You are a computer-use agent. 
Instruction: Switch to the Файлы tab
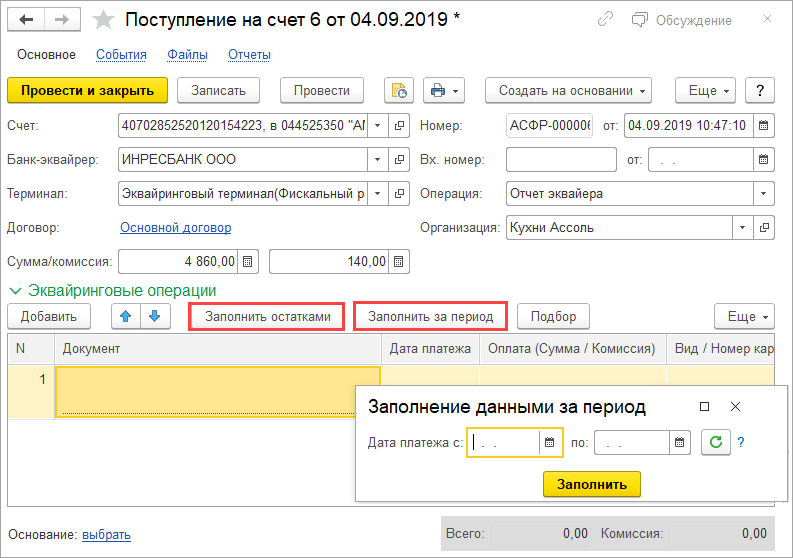pyautogui.click(x=187, y=55)
